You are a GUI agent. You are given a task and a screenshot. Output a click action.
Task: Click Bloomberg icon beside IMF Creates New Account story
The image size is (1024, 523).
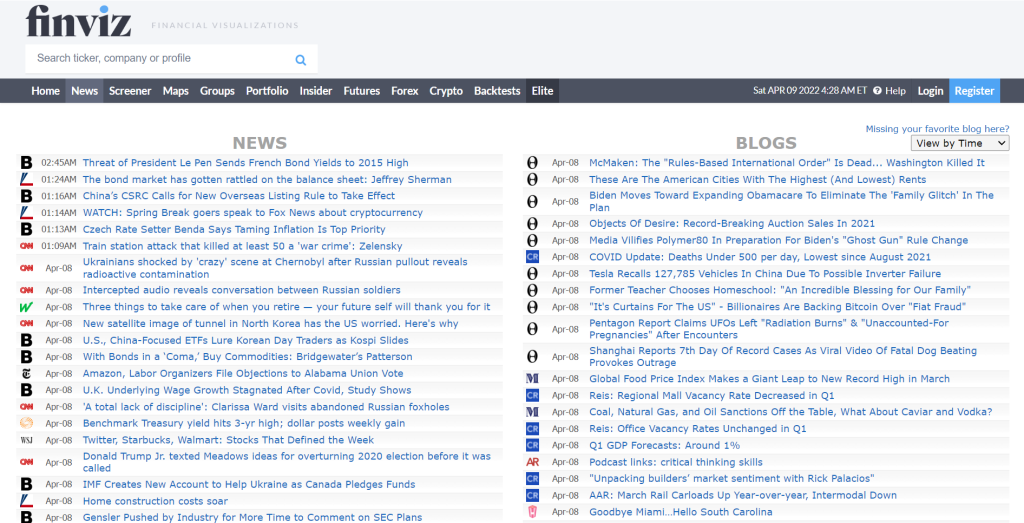click(x=26, y=484)
